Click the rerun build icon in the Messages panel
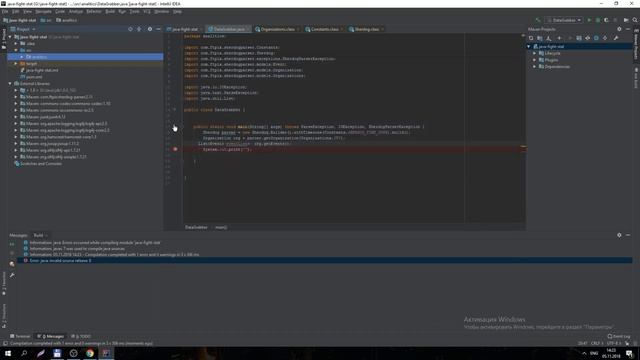Screen dimensions: 640x360 [12, 244]
